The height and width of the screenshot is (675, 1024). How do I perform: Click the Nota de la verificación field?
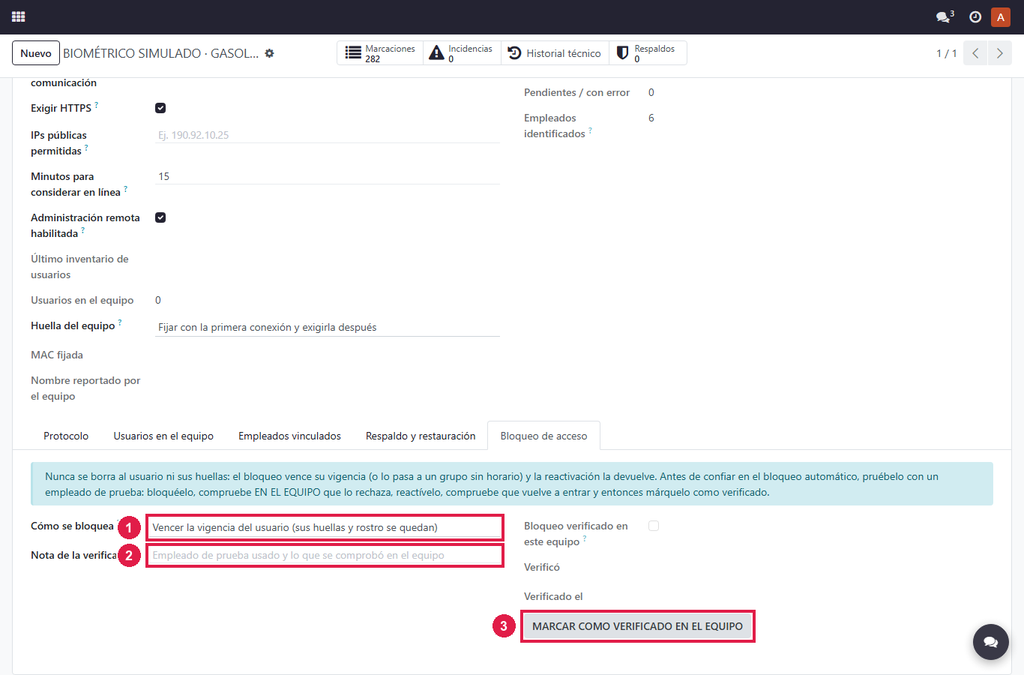coord(325,556)
